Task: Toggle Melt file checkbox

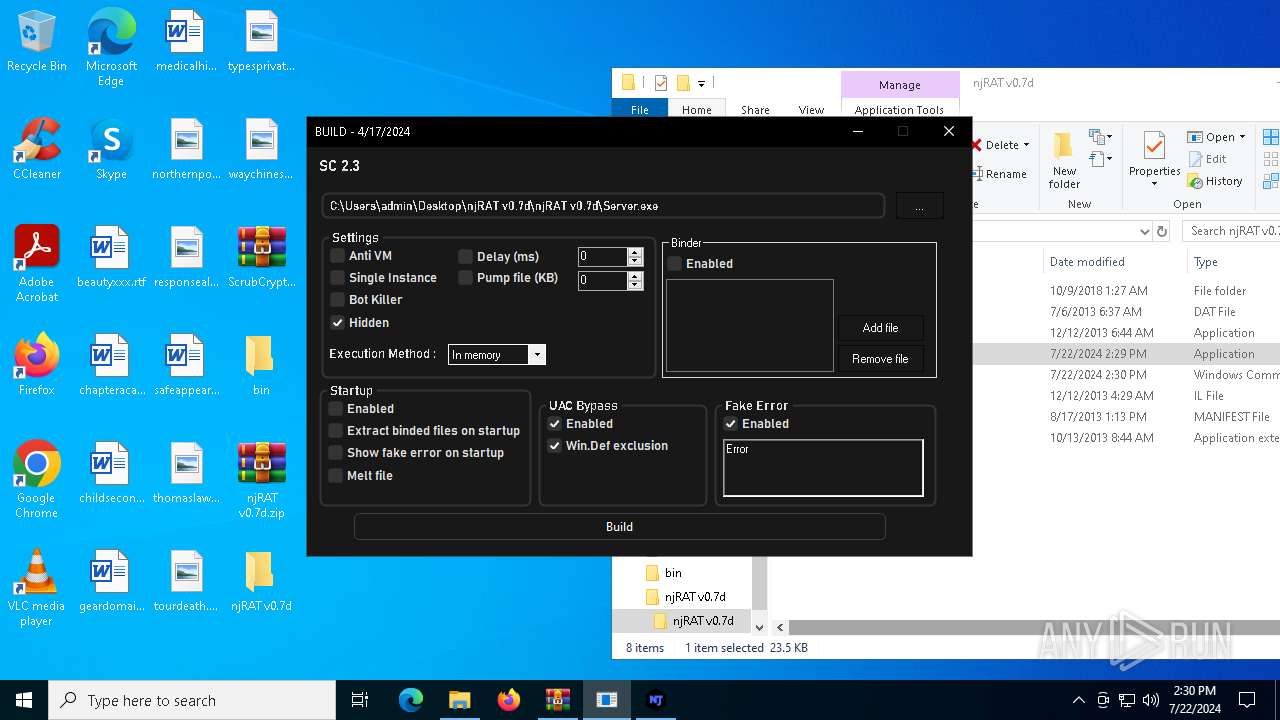Action: point(336,476)
